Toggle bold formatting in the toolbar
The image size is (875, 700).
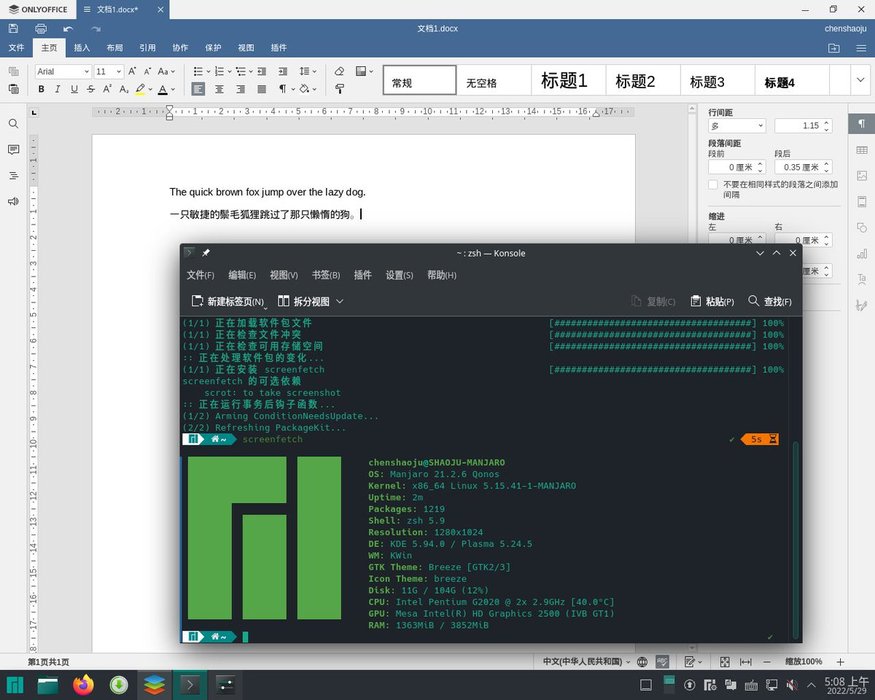click(41, 89)
